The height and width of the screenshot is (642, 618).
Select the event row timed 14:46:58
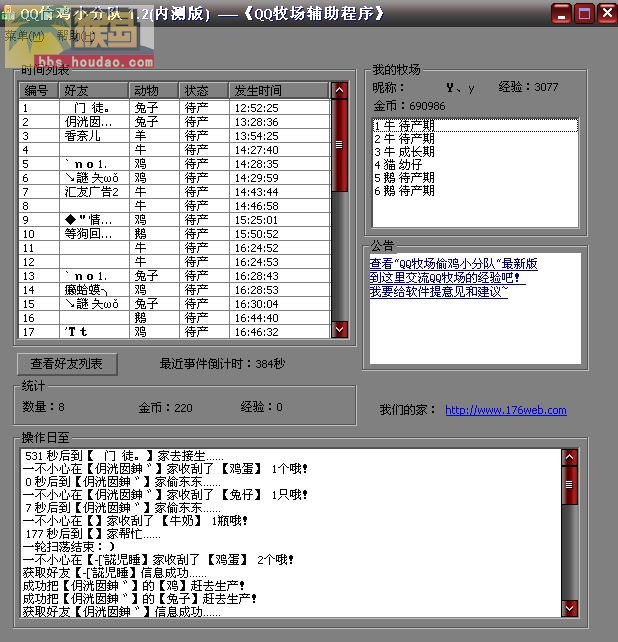pos(174,206)
